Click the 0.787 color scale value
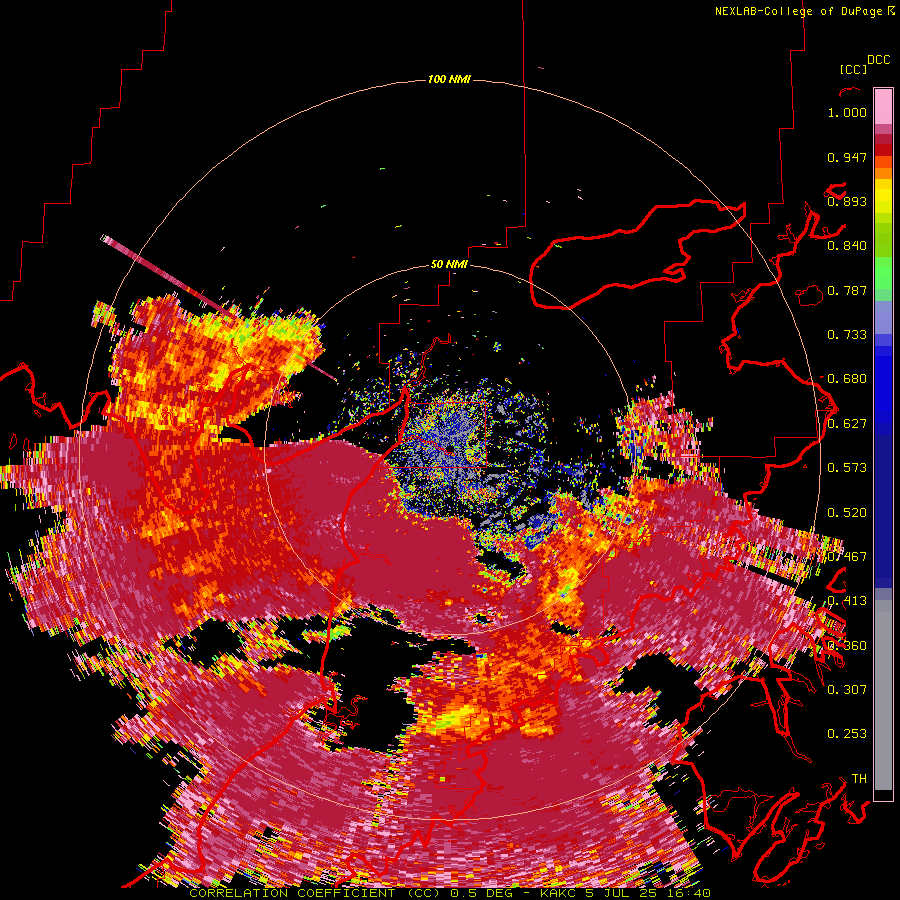The image size is (900, 900). pyautogui.click(x=847, y=290)
